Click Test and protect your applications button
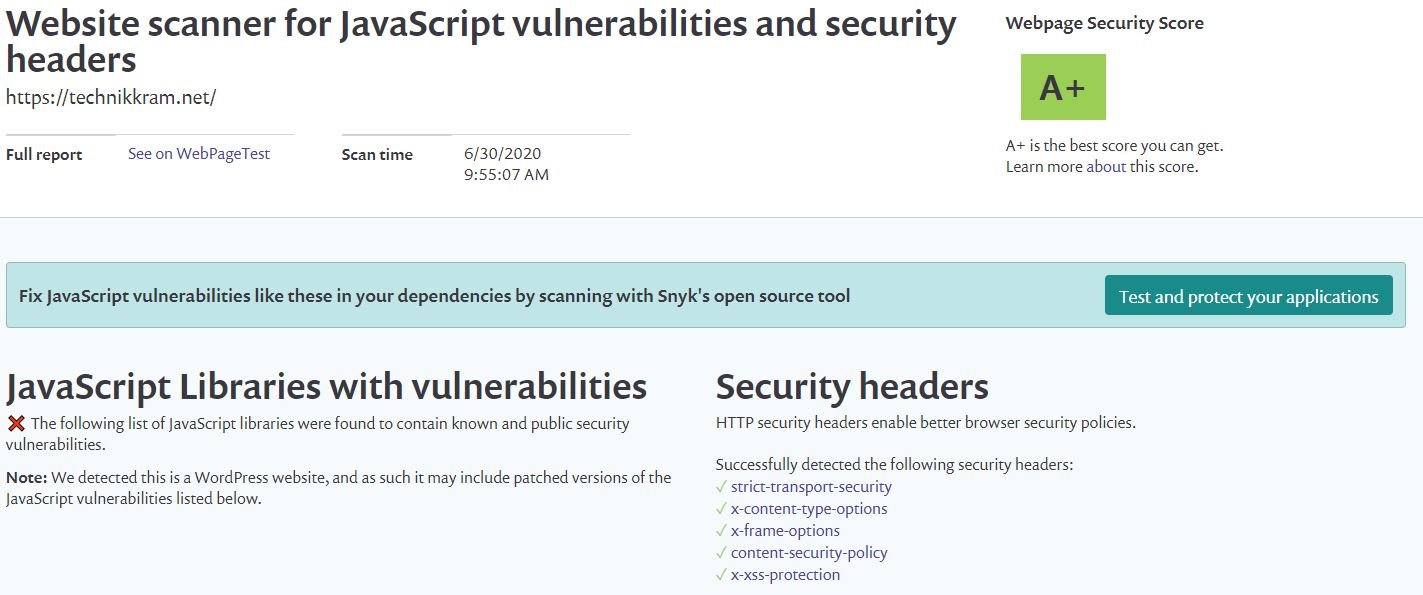This screenshot has width=1423, height=595. 1248,295
